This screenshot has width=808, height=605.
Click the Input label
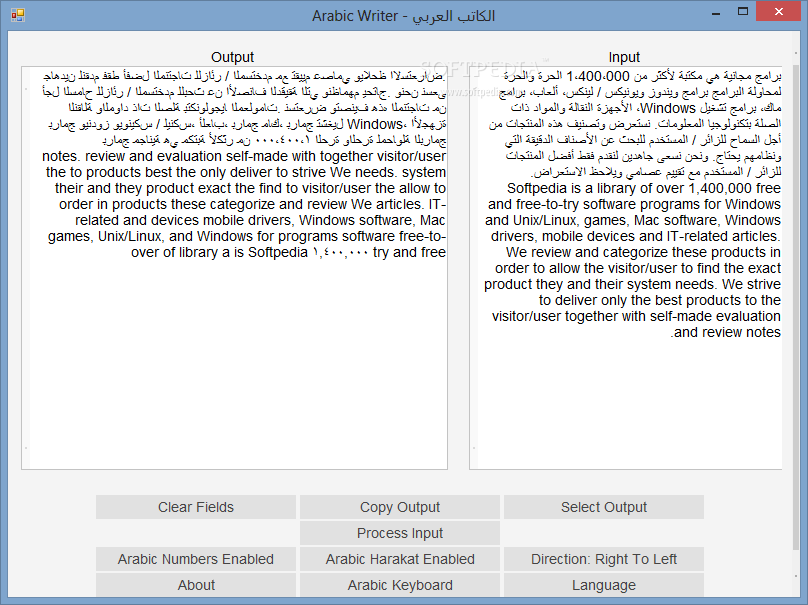(624, 57)
